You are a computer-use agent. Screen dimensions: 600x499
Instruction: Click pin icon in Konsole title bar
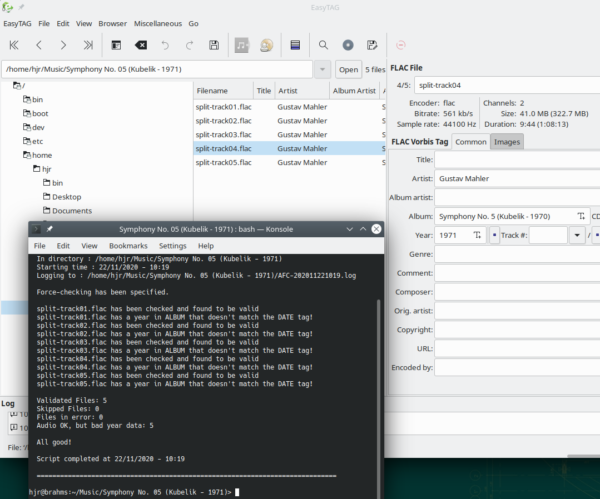tap(49, 229)
